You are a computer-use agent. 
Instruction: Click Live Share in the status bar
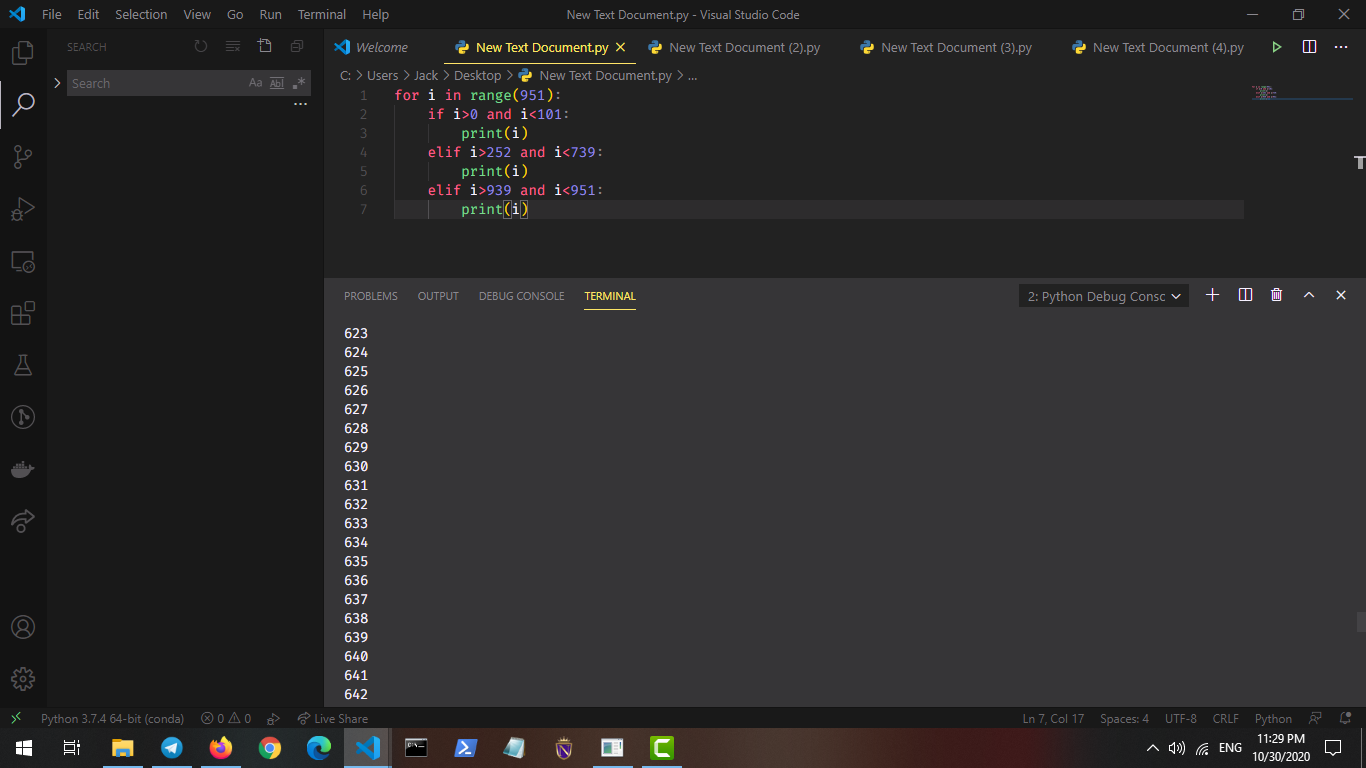tap(333, 718)
